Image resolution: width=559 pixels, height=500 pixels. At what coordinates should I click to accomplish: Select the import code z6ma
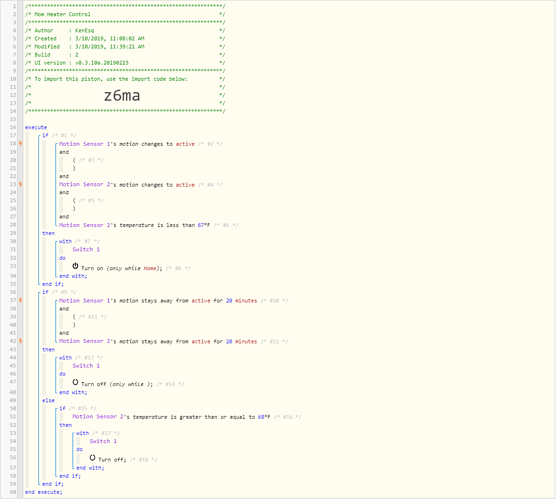click(122, 96)
